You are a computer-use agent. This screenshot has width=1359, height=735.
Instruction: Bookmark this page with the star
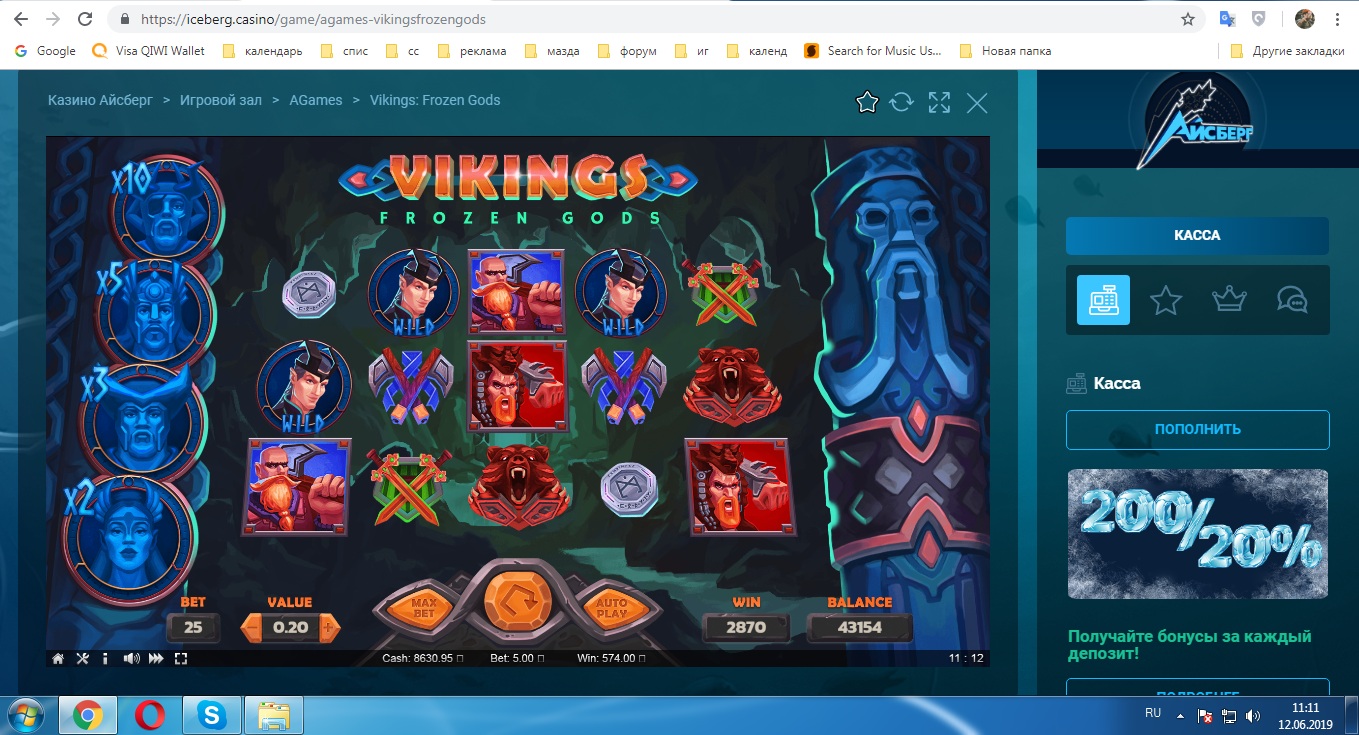pos(1187,19)
